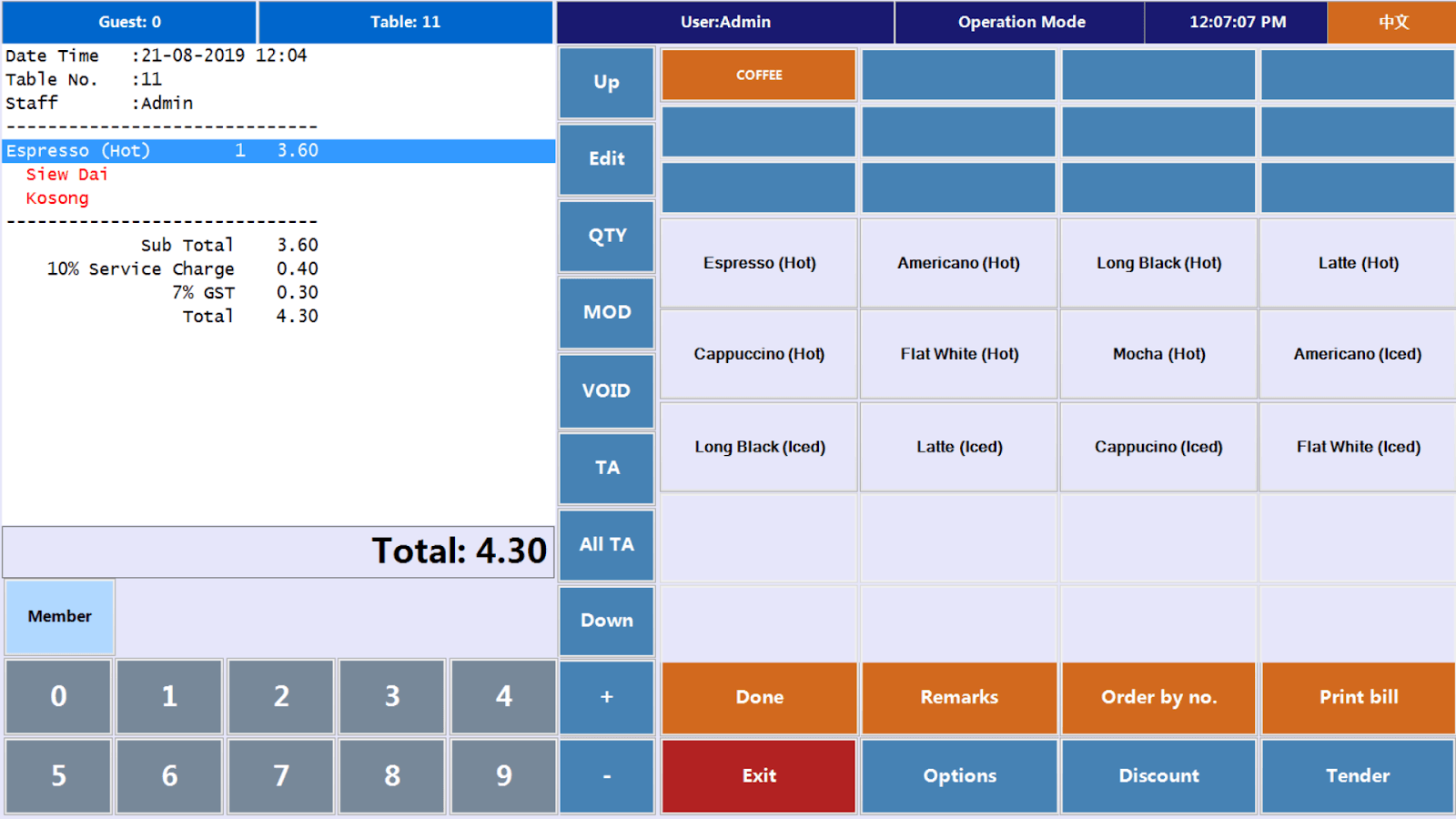Tap number 7 on the keypad
The image size is (1456, 819).
(x=281, y=775)
